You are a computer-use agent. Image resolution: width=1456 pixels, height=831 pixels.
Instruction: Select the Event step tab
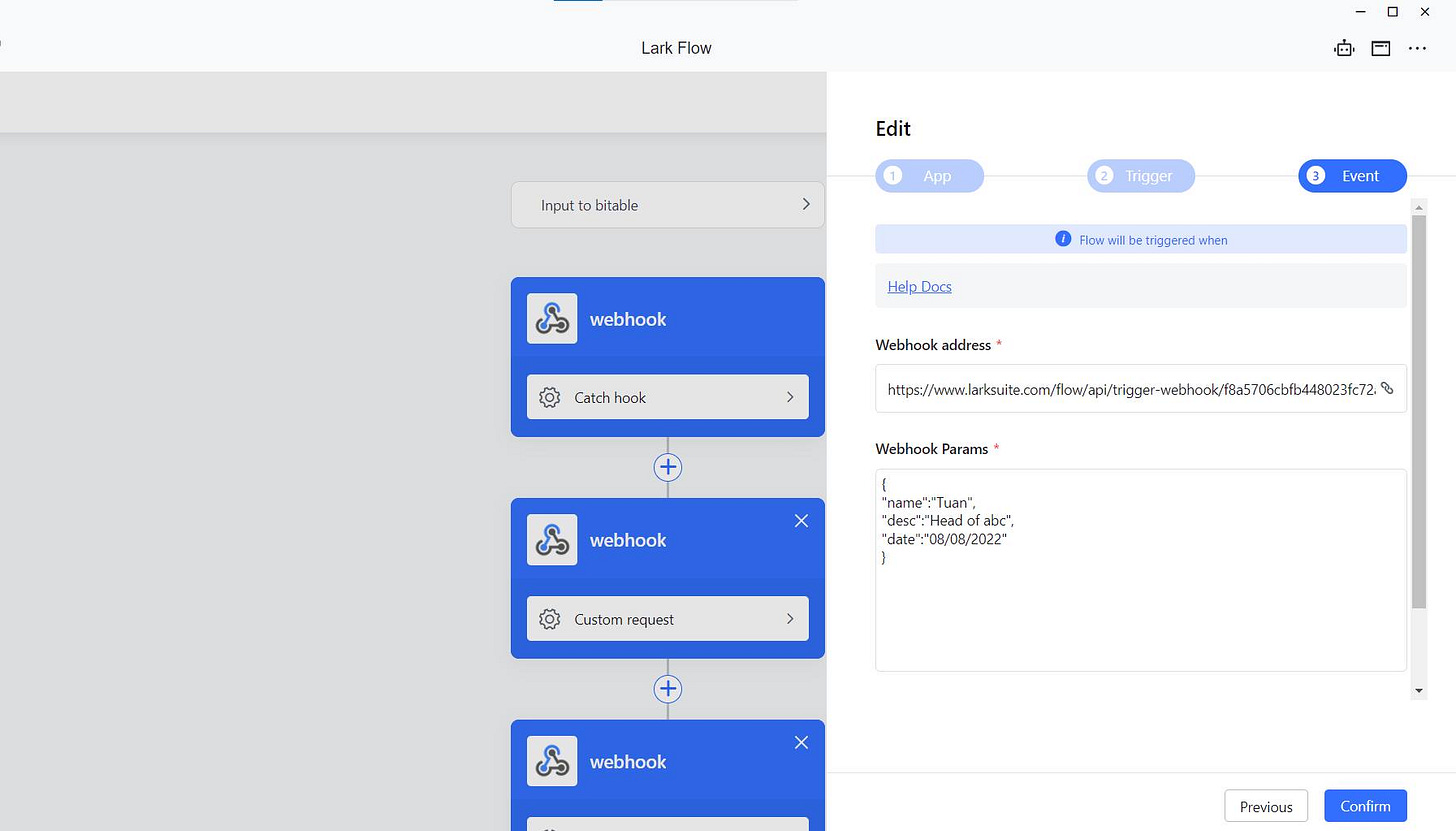[x=1353, y=176]
